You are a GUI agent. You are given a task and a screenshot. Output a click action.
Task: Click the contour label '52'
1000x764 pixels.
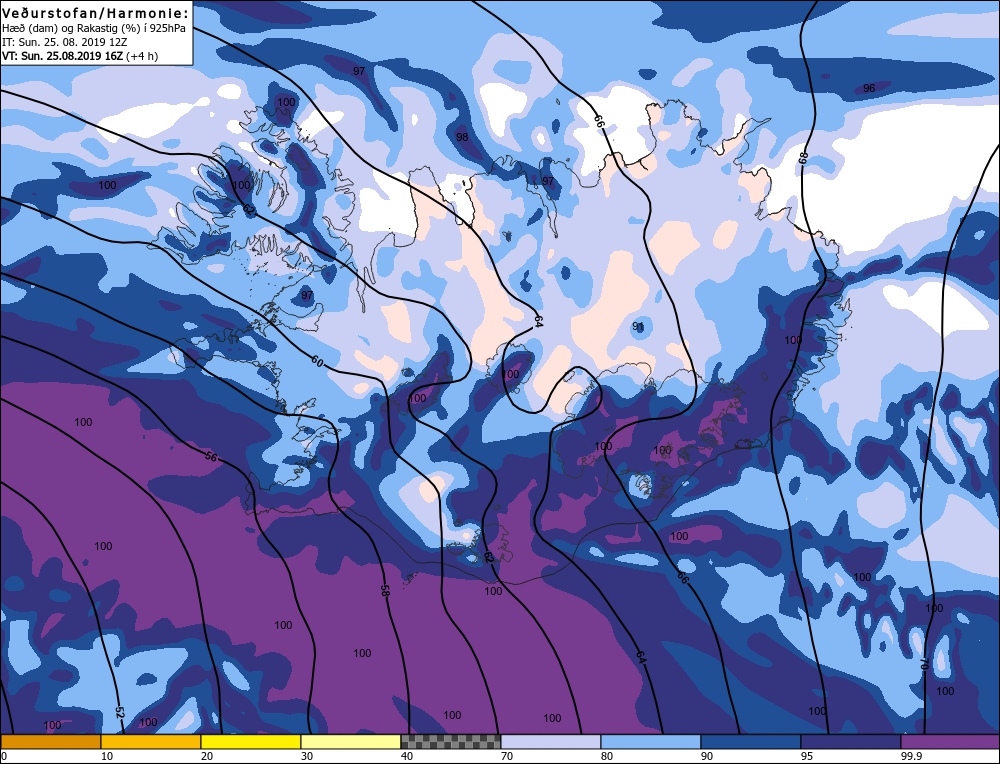click(x=119, y=711)
